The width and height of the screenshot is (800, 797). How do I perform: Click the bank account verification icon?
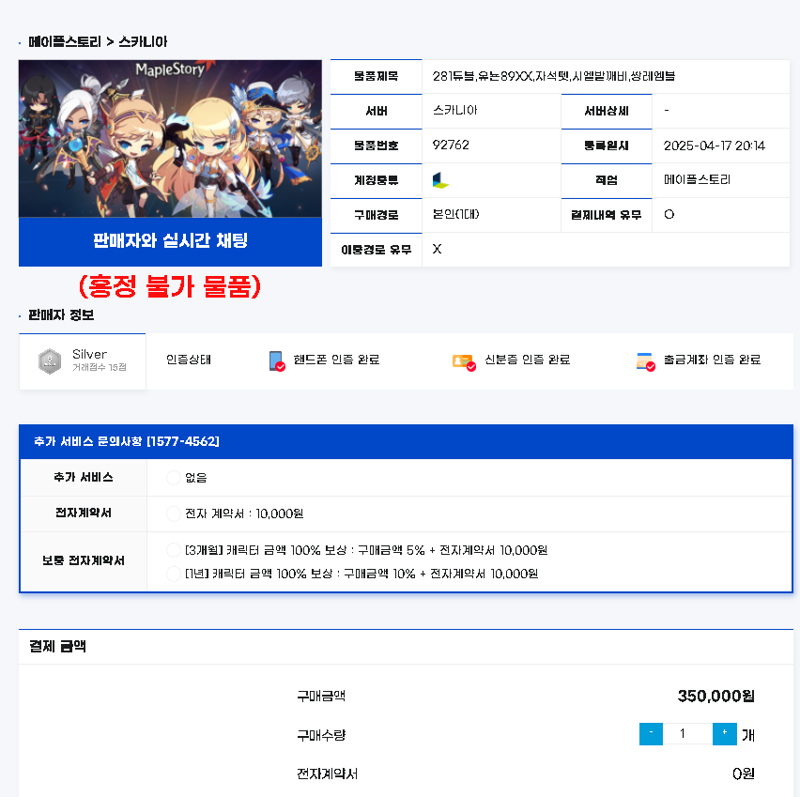pyautogui.click(x=645, y=361)
